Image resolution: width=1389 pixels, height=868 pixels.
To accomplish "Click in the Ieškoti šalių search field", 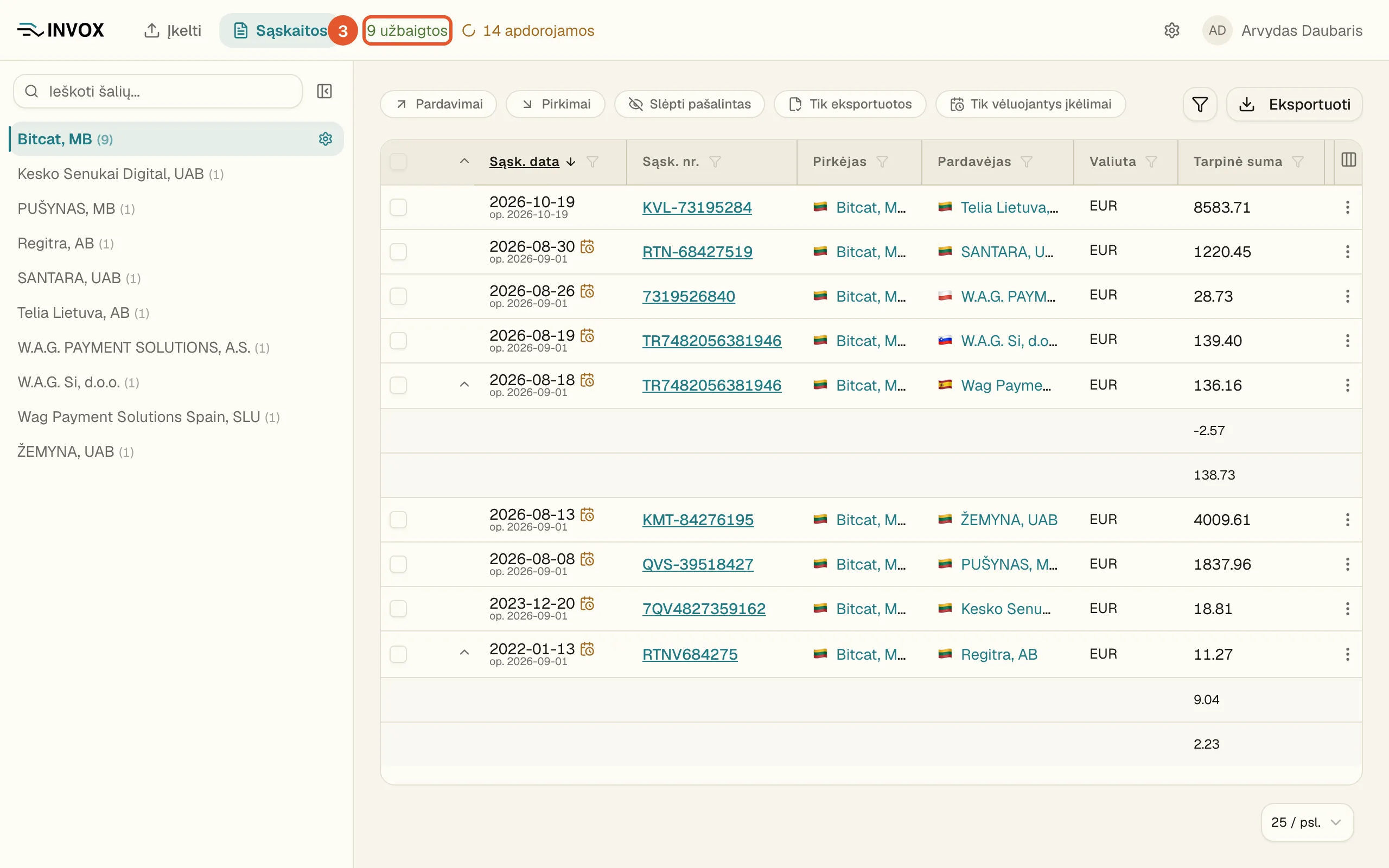I will (x=158, y=91).
